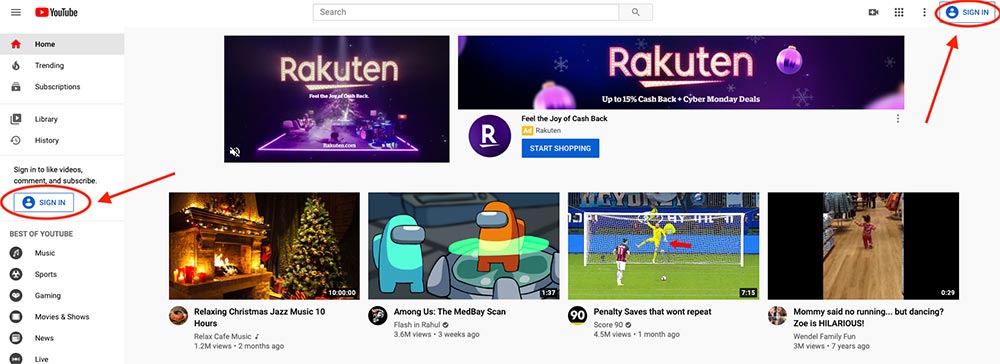This screenshot has height=364, width=1000.
Task: Click in the Search input field
Action: (466, 12)
